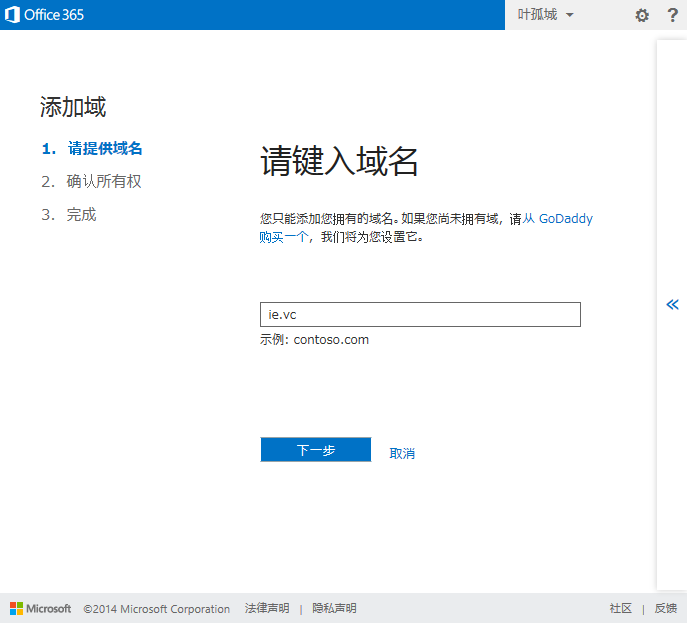Click the Office 365 logo icon
This screenshot has width=687, height=623.
[14, 15]
